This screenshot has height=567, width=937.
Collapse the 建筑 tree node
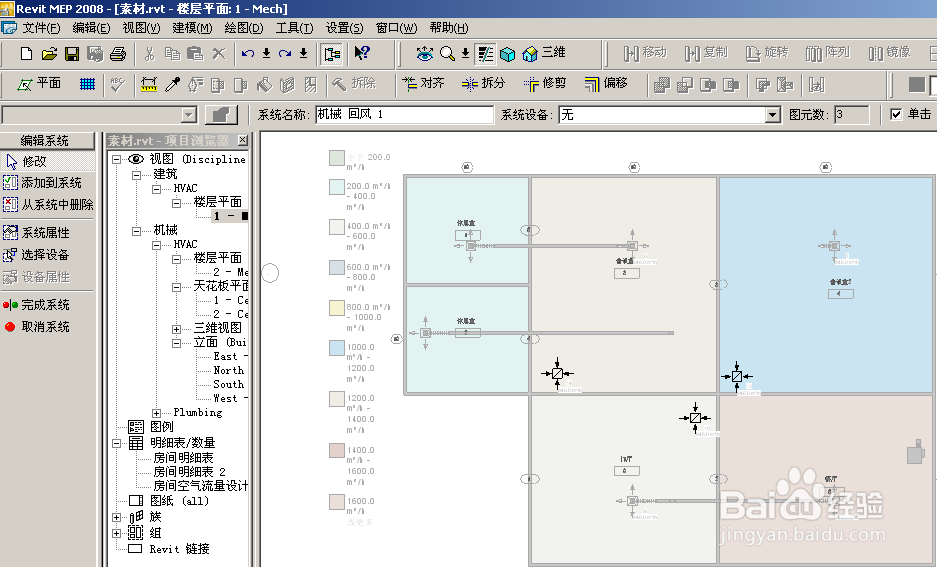(137, 174)
